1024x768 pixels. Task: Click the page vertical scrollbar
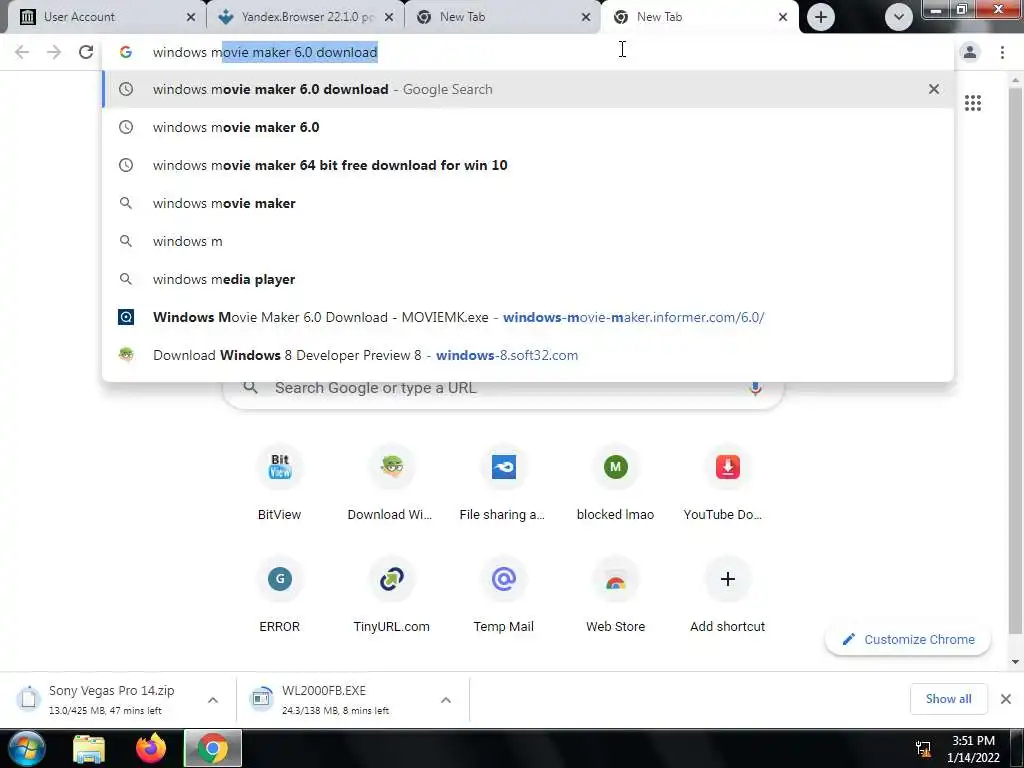click(1015, 359)
